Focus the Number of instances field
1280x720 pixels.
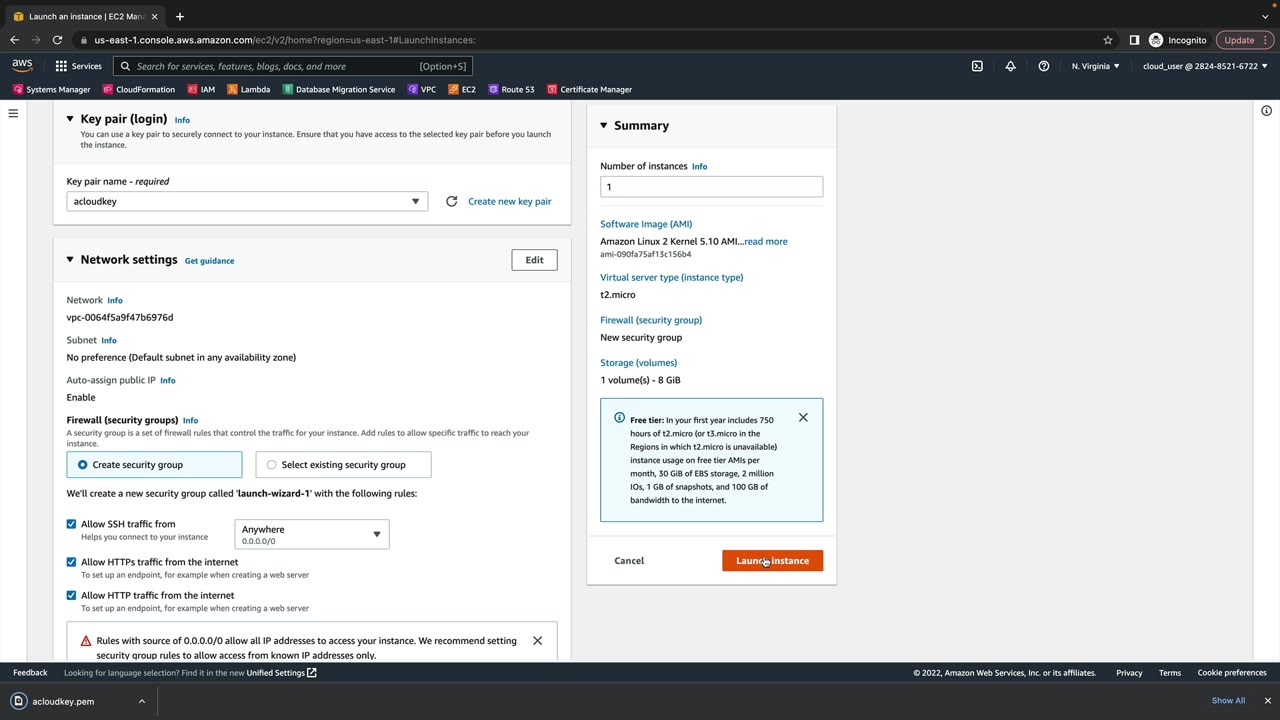pyautogui.click(x=711, y=187)
